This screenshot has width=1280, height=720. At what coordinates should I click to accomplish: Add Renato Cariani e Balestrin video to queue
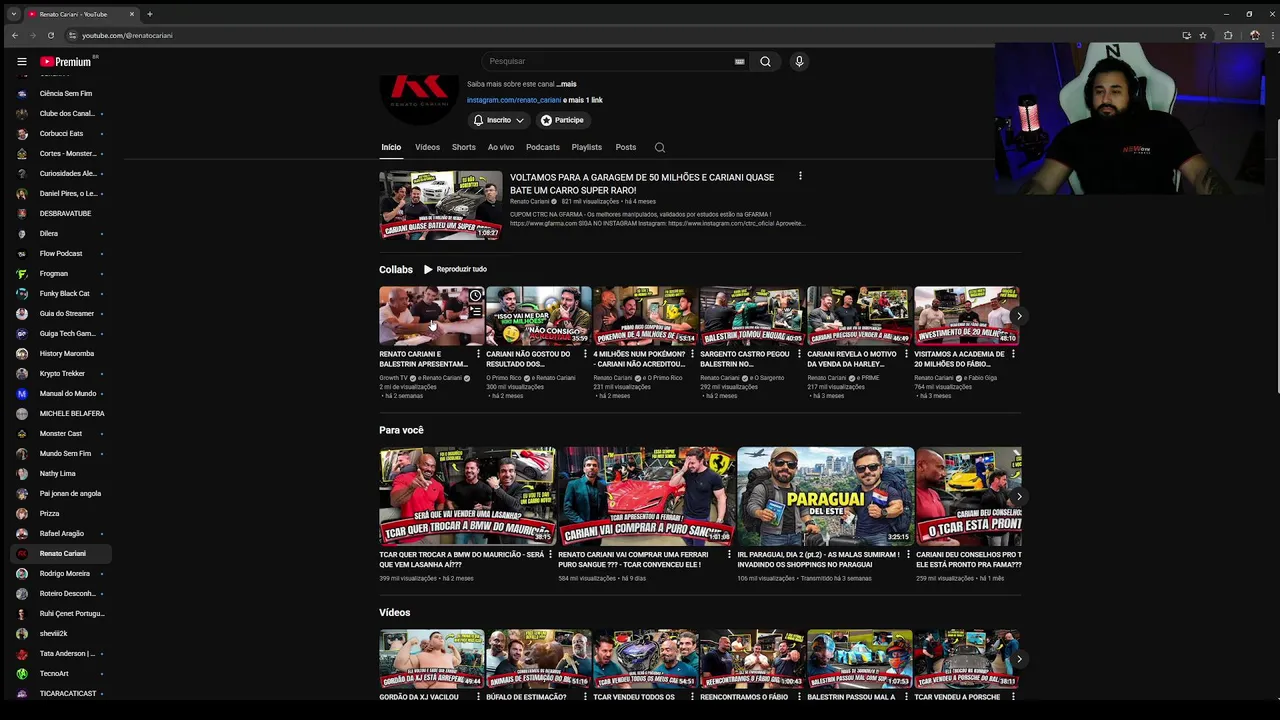476,311
